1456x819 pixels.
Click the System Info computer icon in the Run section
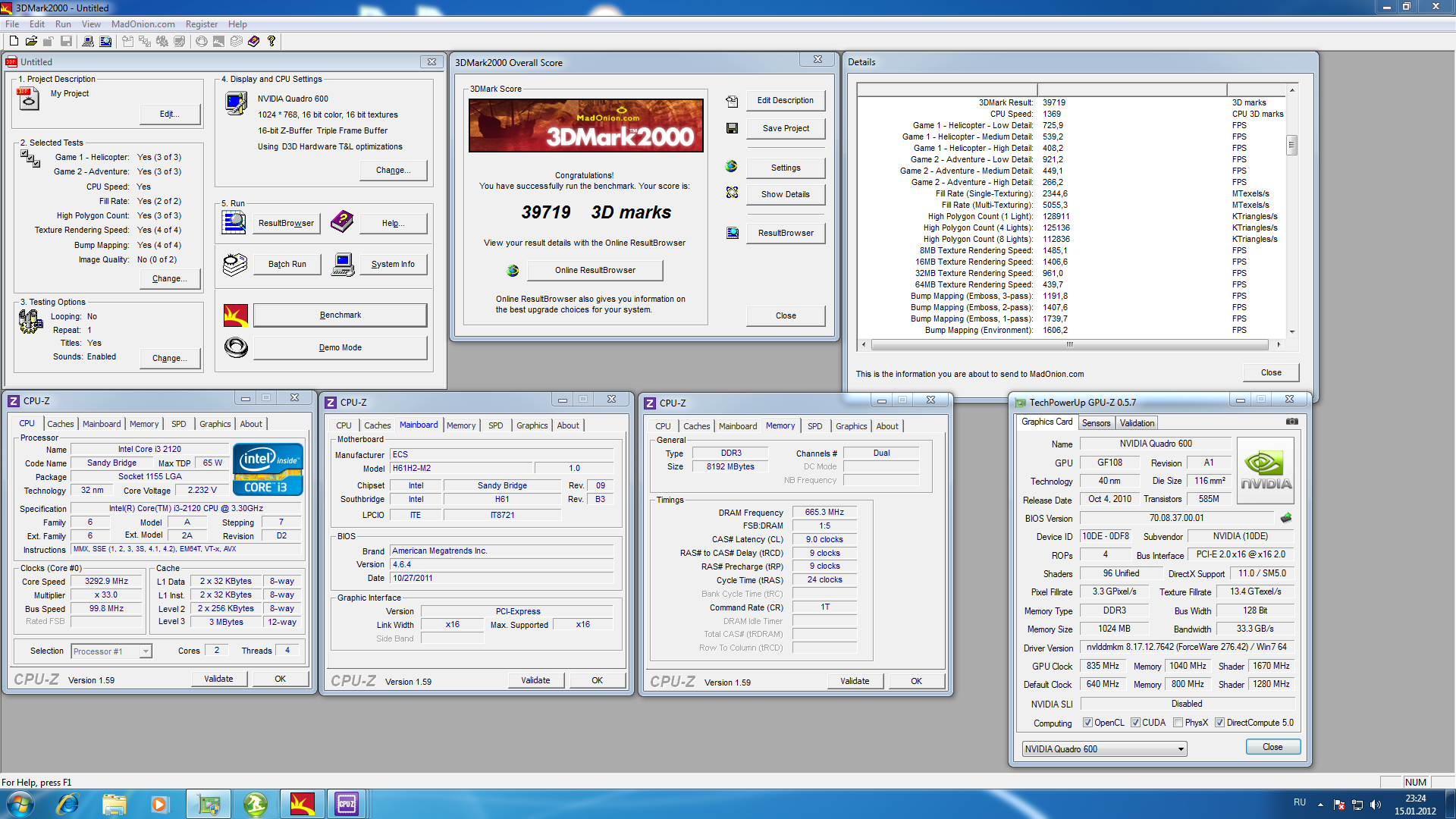click(x=343, y=265)
